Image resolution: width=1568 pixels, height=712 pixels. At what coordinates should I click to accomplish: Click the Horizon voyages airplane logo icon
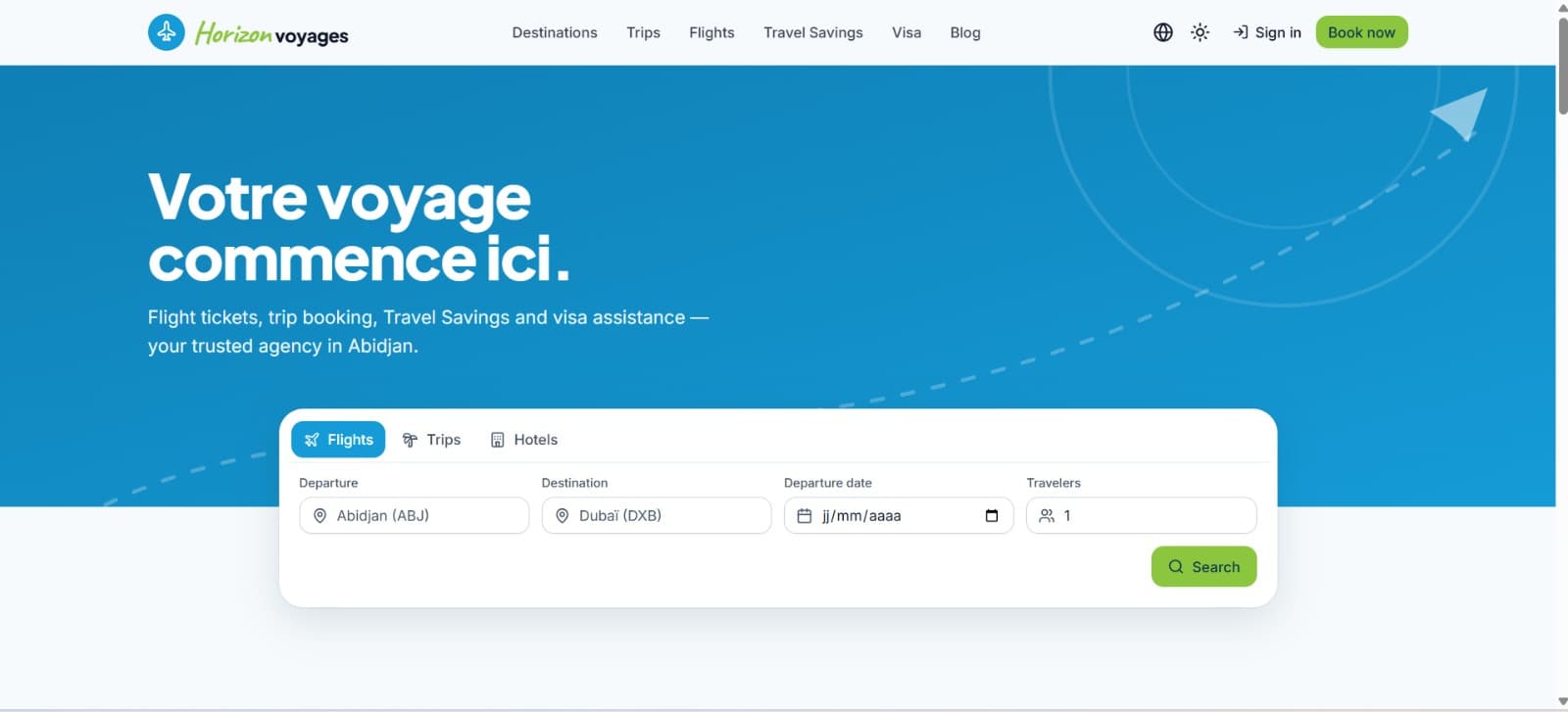point(167,32)
